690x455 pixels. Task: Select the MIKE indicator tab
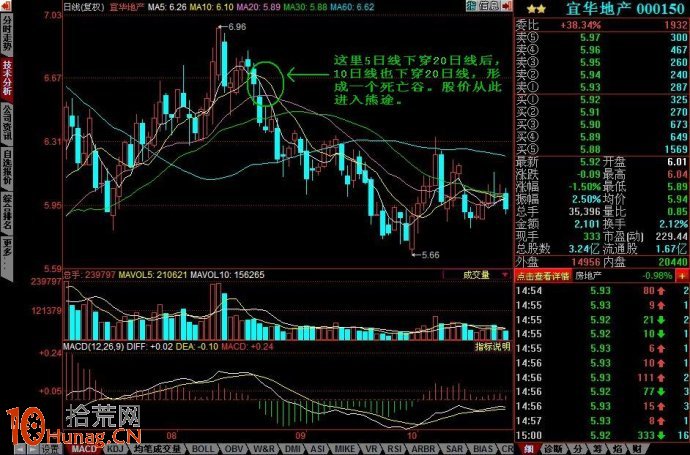tap(345, 449)
